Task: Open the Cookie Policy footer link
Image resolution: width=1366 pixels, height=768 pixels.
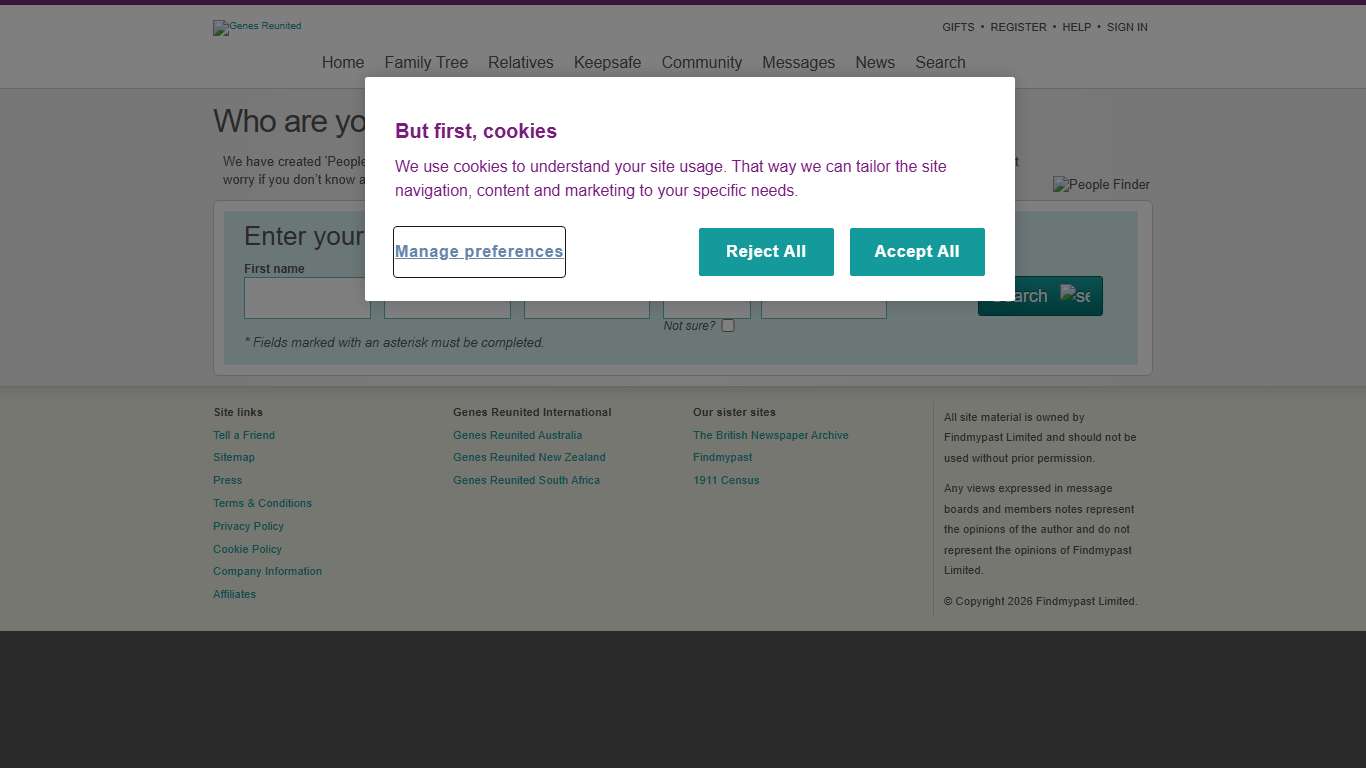Action: (247, 549)
